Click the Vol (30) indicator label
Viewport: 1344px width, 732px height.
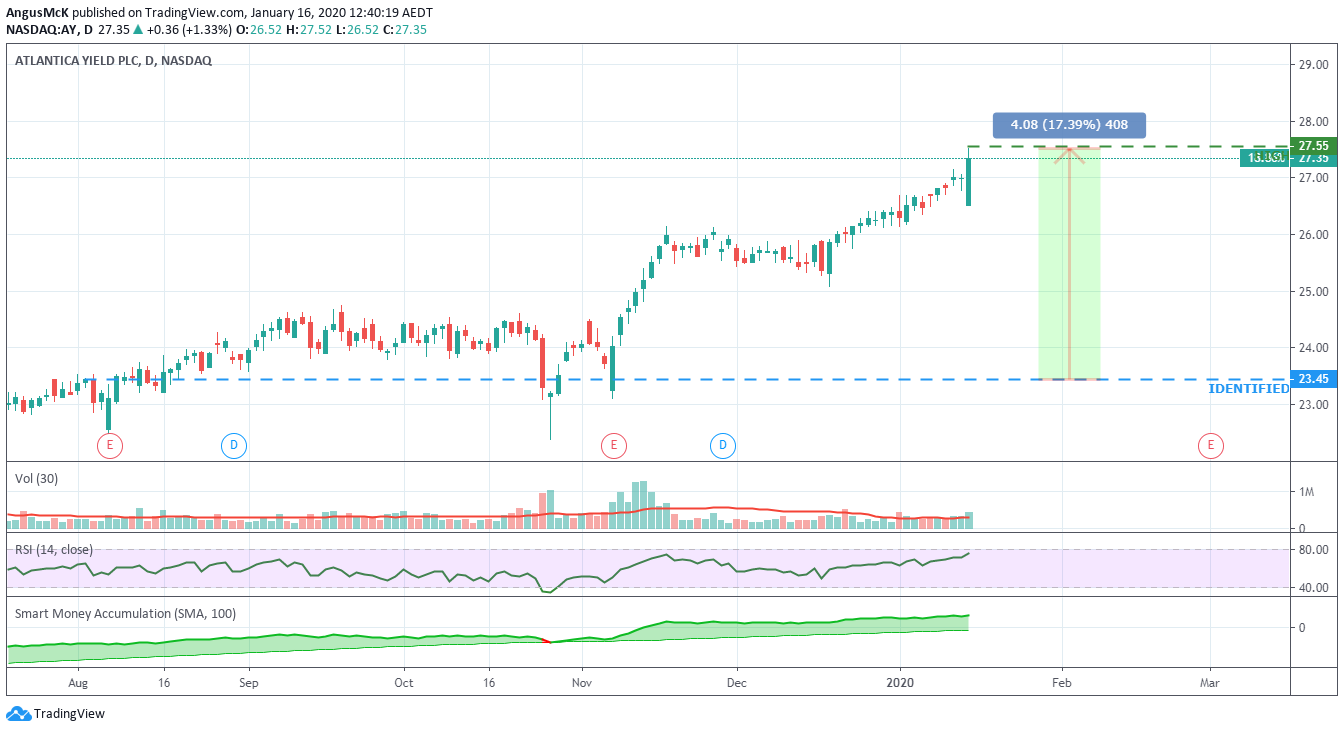click(36, 479)
